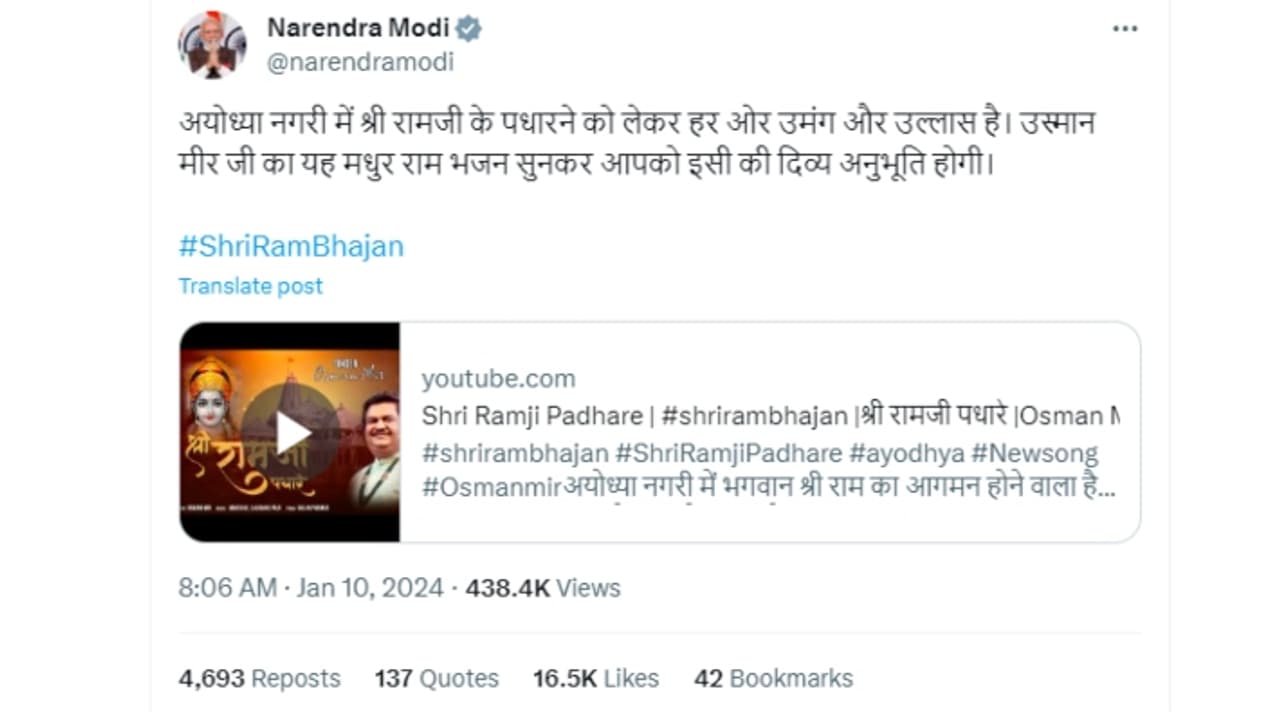Screen dimensions: 1280x720
Task: Click the blue verified badge
Action: pos(469,28)
